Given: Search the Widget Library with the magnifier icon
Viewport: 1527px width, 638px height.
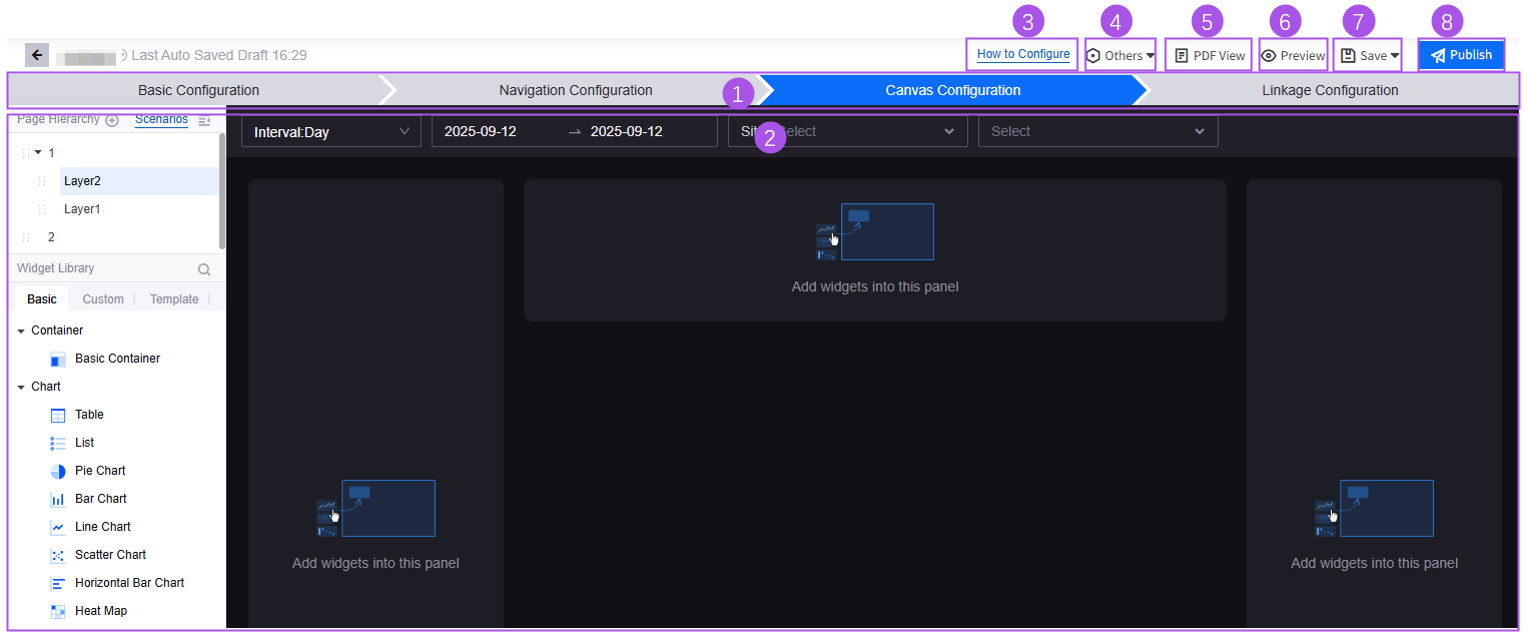Looking at the screenshot, I should point(204,269).
